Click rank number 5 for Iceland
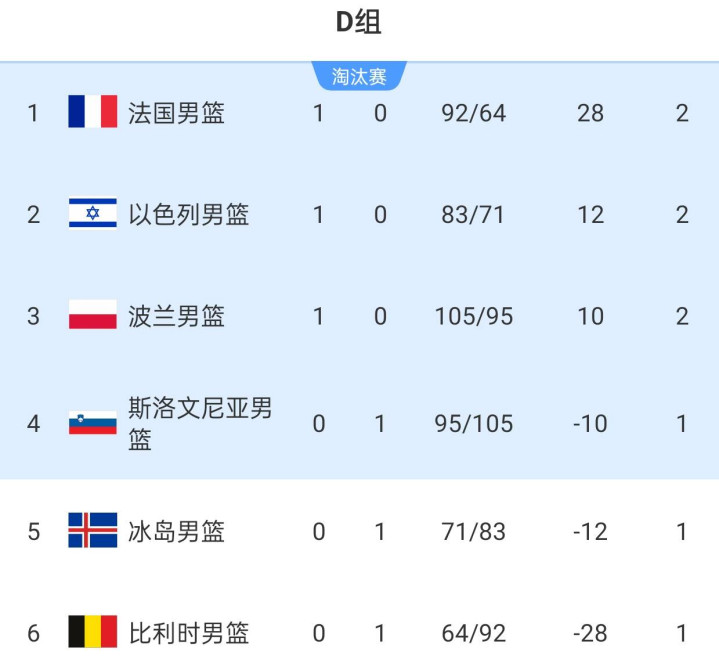This screenshot has height=670, width=719. pos(34,531)
